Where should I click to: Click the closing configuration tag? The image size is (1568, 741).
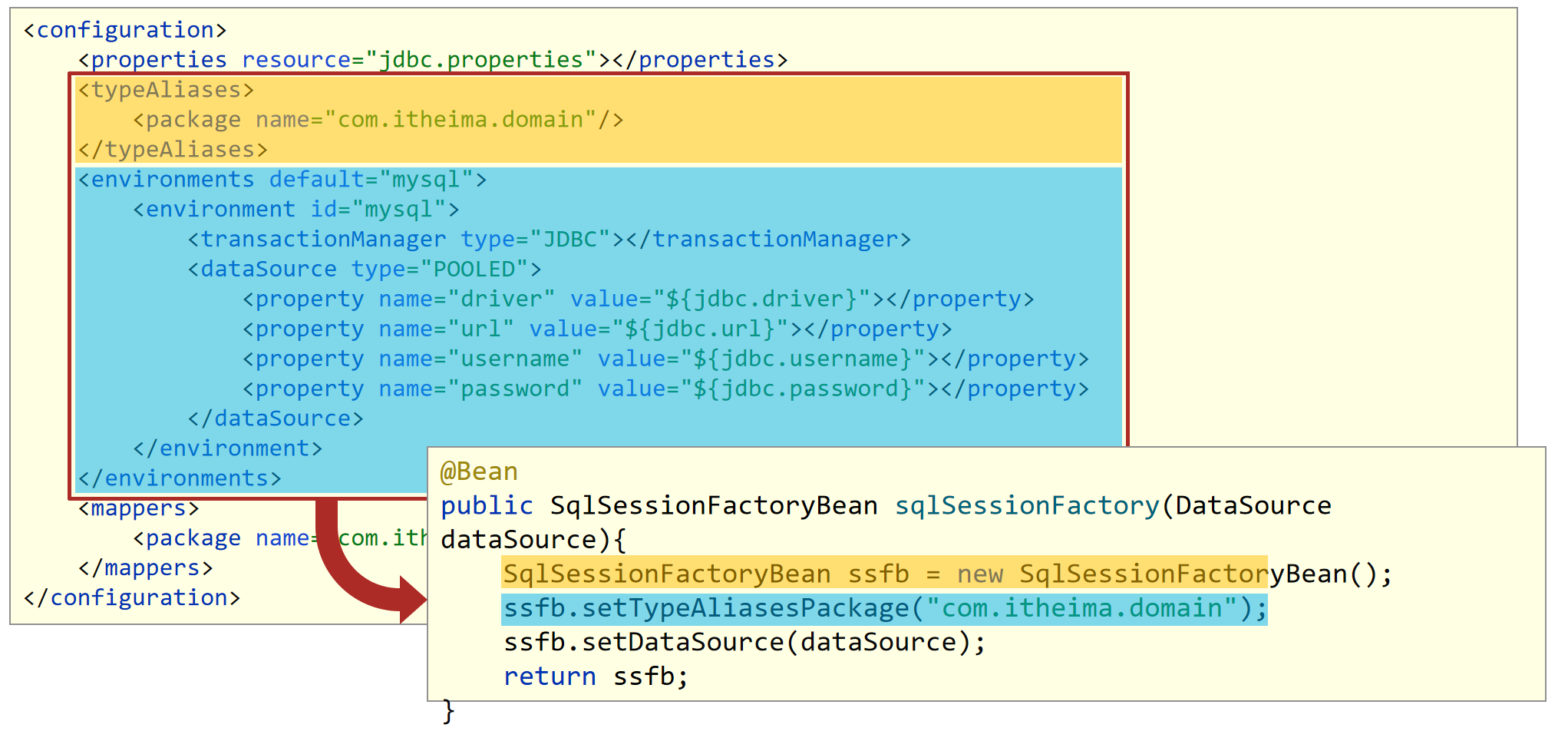point(131,598)
